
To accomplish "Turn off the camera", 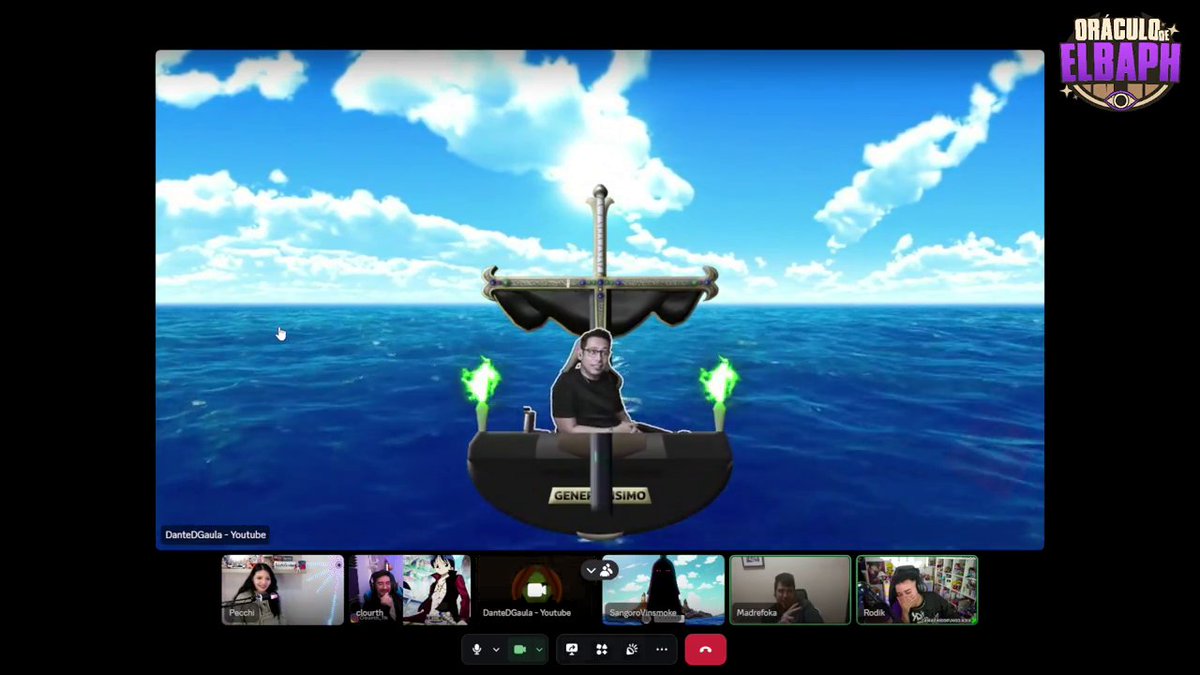I will click(x=520, y=649).
